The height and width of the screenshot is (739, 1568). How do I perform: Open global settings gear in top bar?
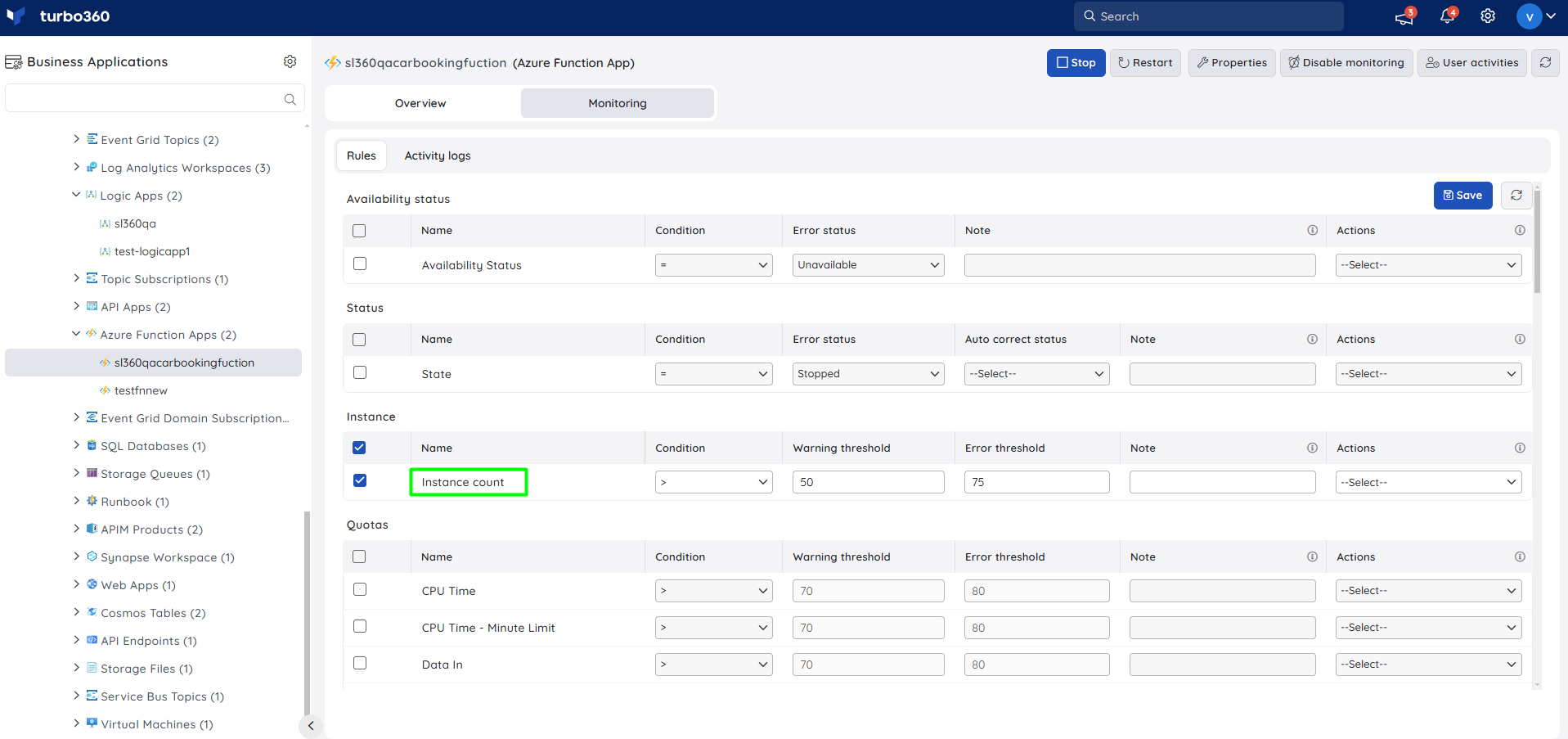(1488, 16)
